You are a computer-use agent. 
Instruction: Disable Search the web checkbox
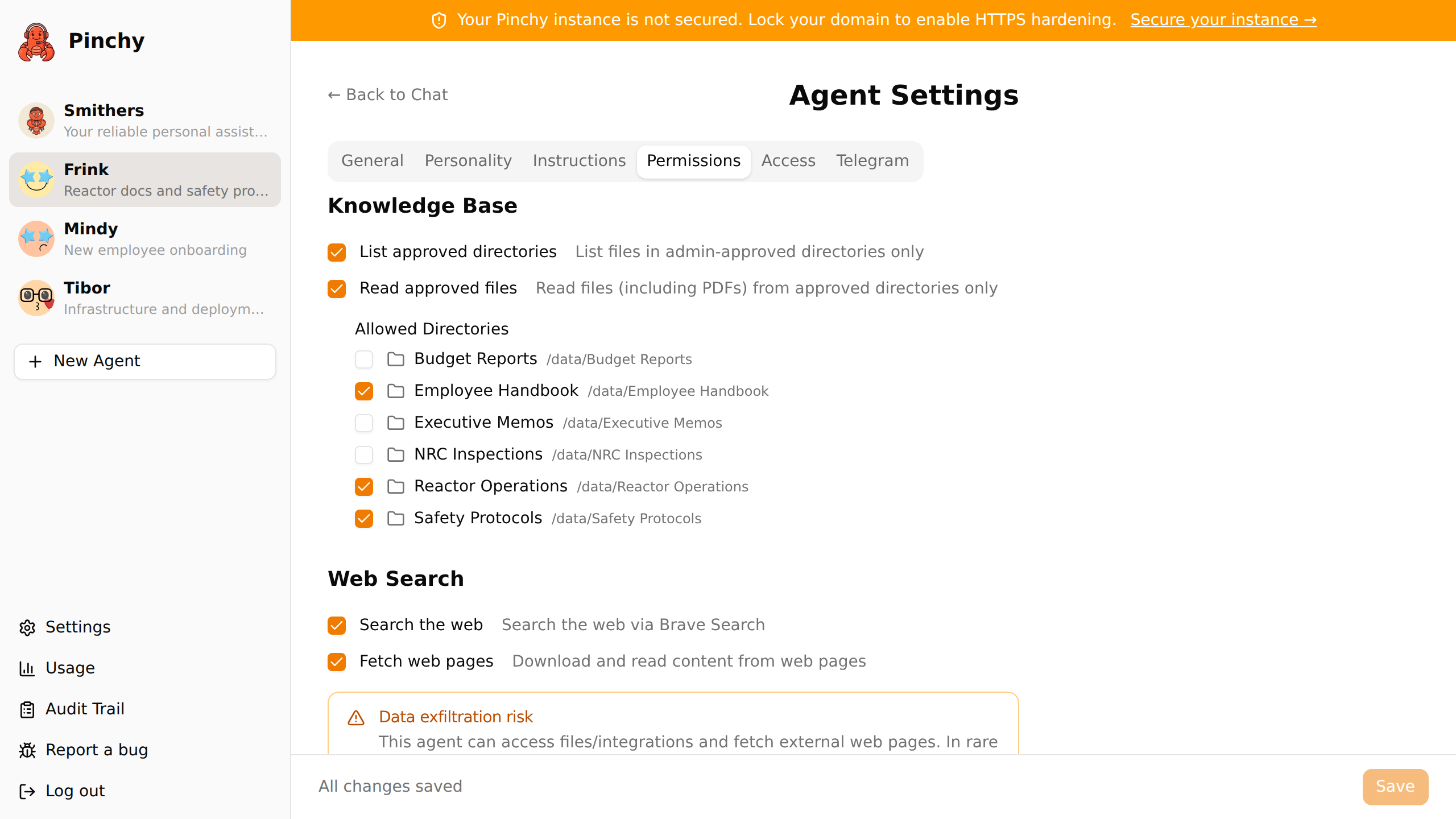click(x=337, y=625)
